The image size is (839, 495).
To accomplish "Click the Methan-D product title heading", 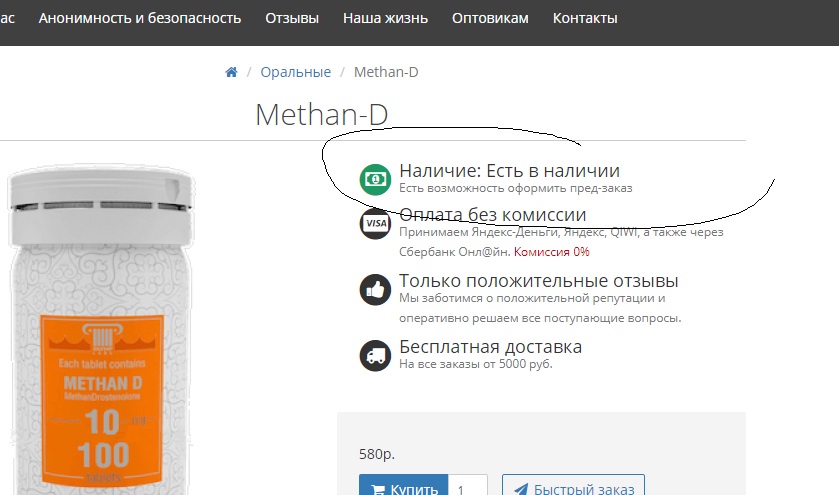I will click(x=321, y=115).
